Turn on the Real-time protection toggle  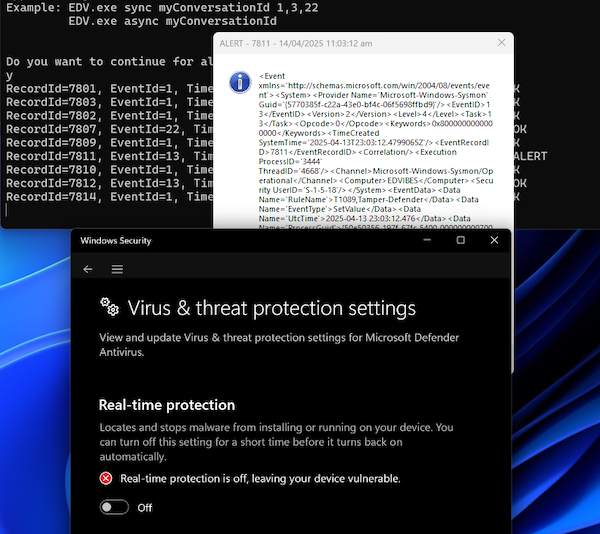click(x=114, y=507)
